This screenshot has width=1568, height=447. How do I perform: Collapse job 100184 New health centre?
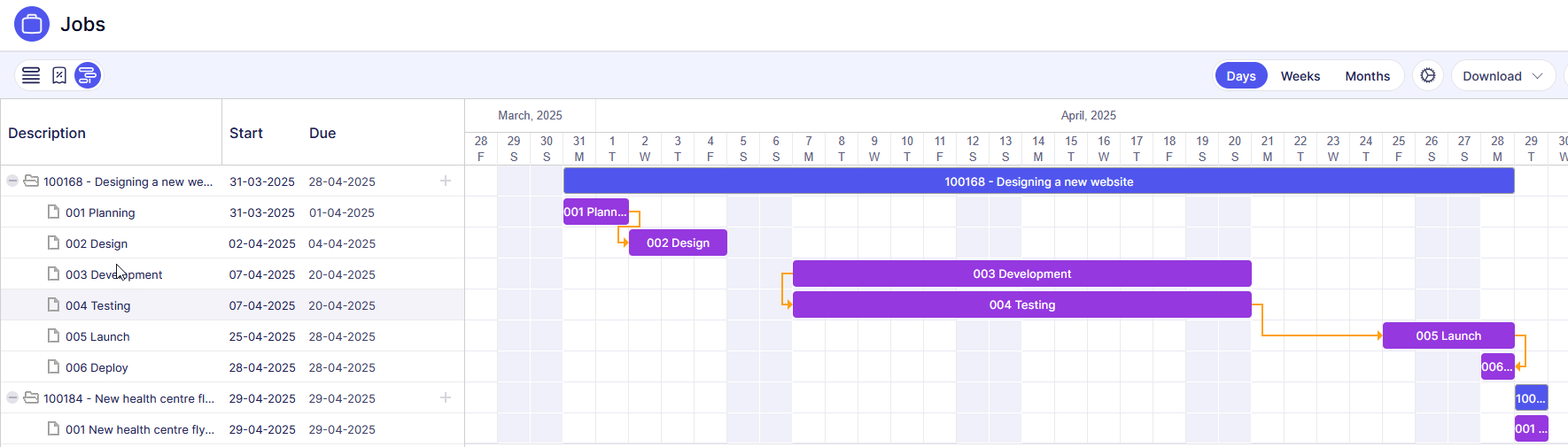[12, 397]
